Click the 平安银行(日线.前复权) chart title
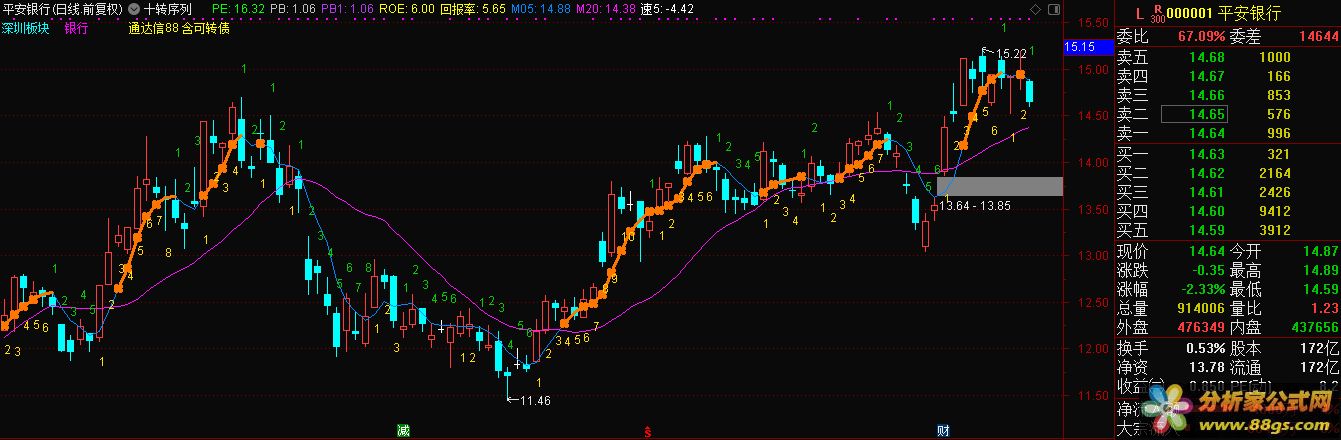The height and width of the screenshot is (440, 1341). pyautogui.click(x=63, y=8)
